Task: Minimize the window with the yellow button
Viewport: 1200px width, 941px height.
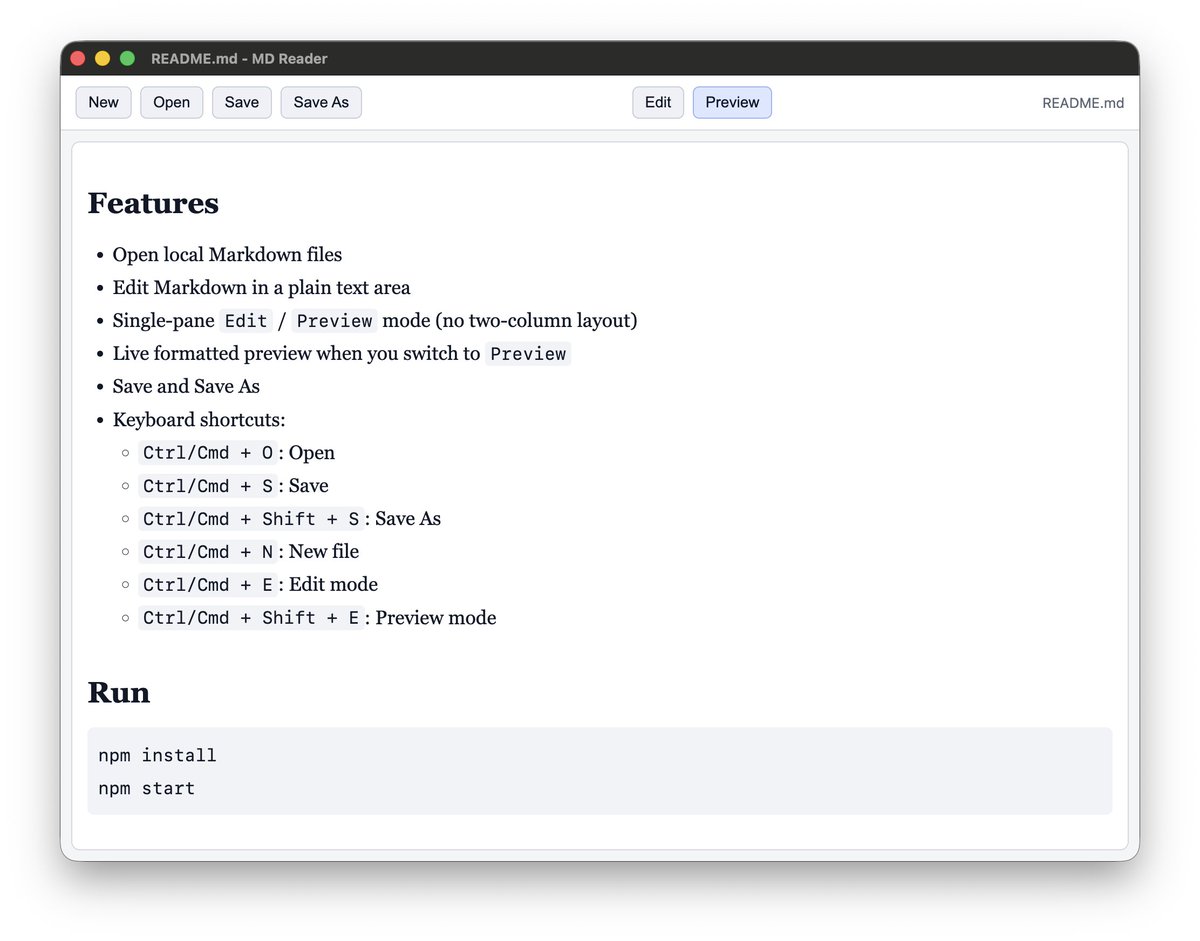Action: [102, 58]
